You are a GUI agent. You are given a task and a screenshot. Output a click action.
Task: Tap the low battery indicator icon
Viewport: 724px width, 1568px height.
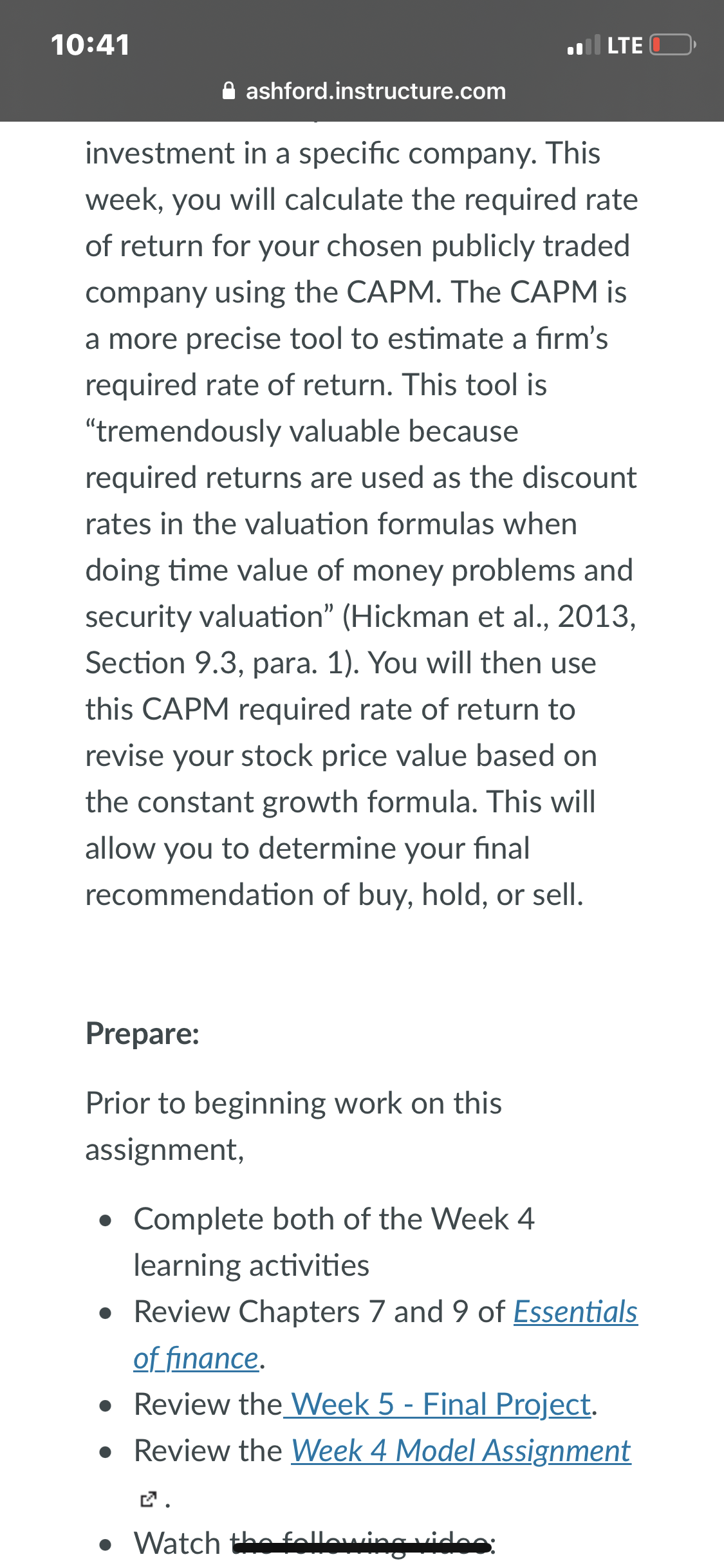click(673, 45)
